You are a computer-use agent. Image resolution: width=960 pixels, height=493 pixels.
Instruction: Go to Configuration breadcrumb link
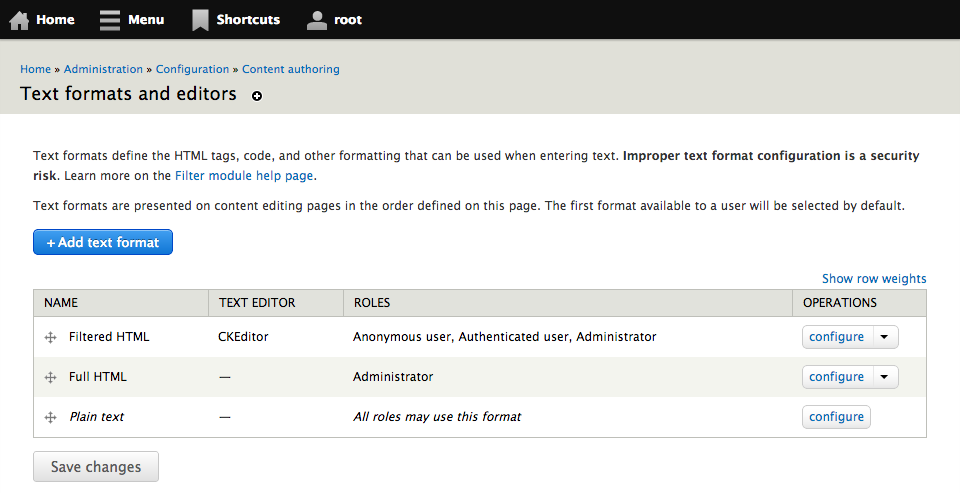click(192, 69)
